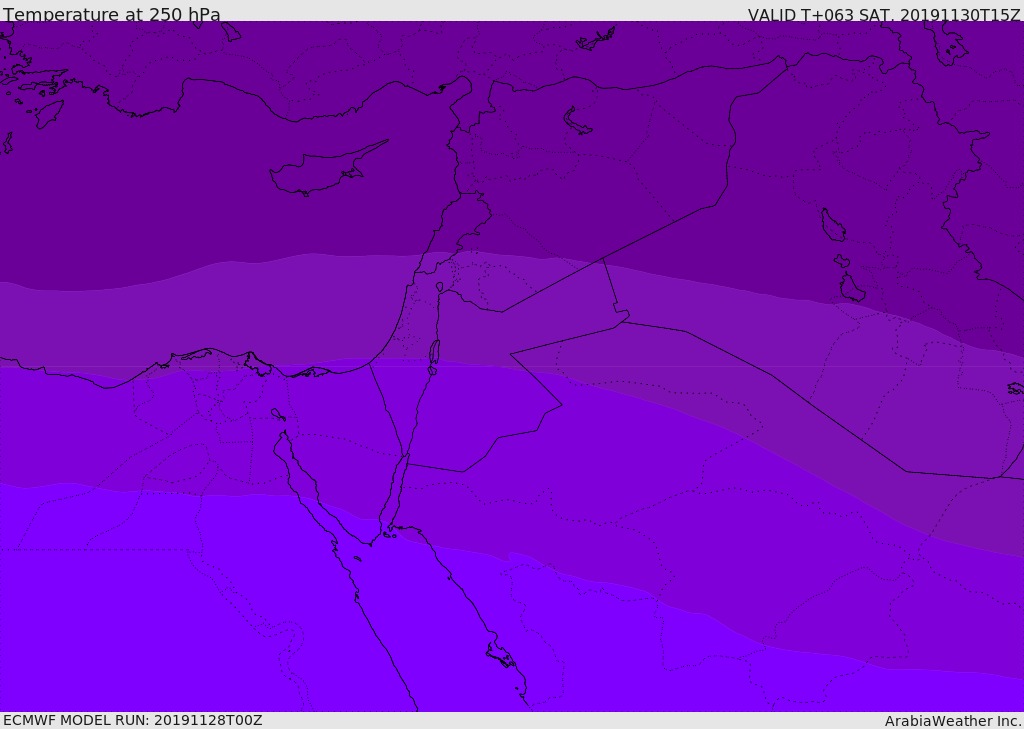Click the 'ArabiaWeather Inc' credit text

[x=952, y=721]
